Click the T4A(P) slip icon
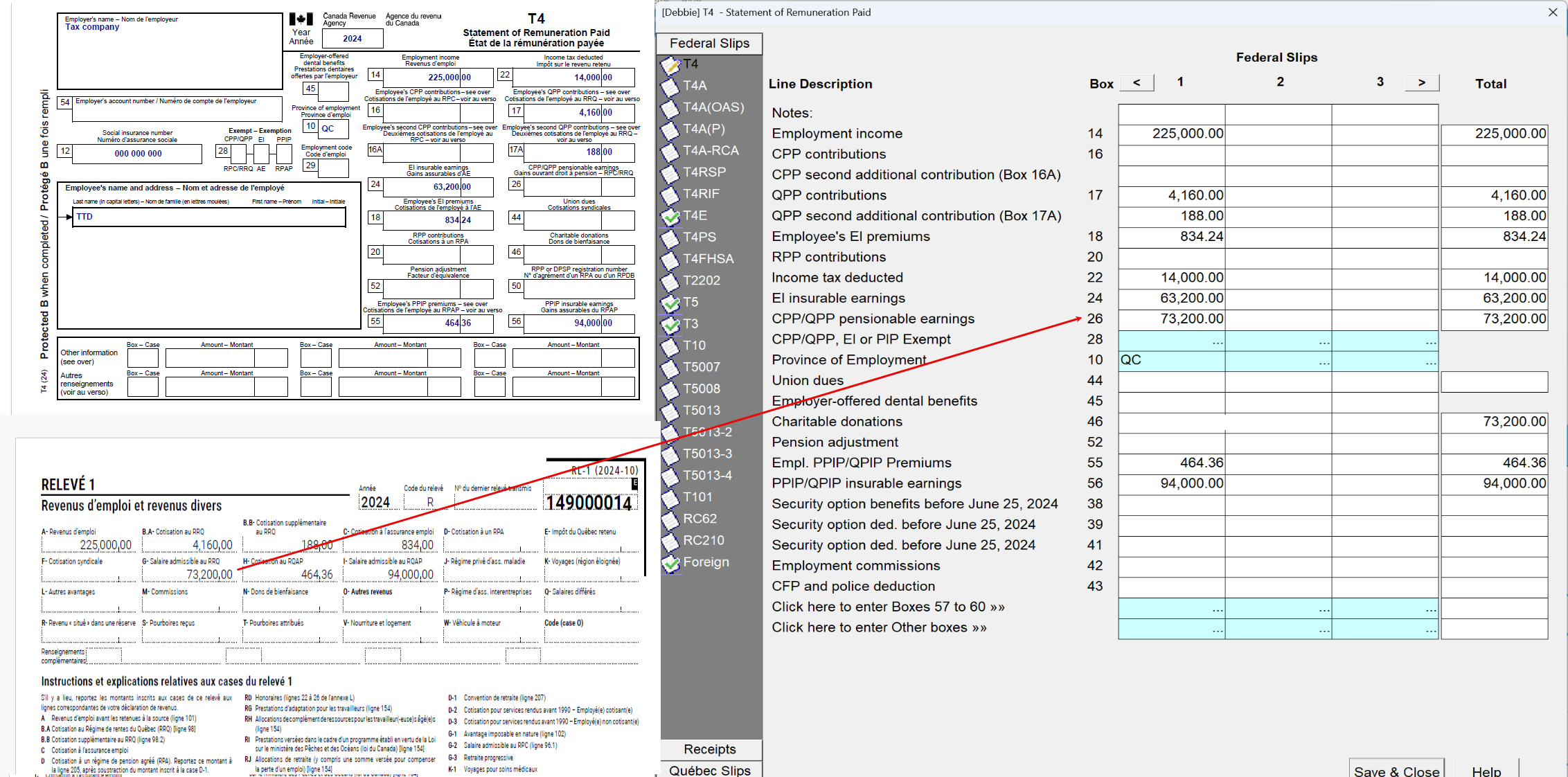Viewport: 1568px width, 777px height. pyautogui.click(x=670, y=129)
